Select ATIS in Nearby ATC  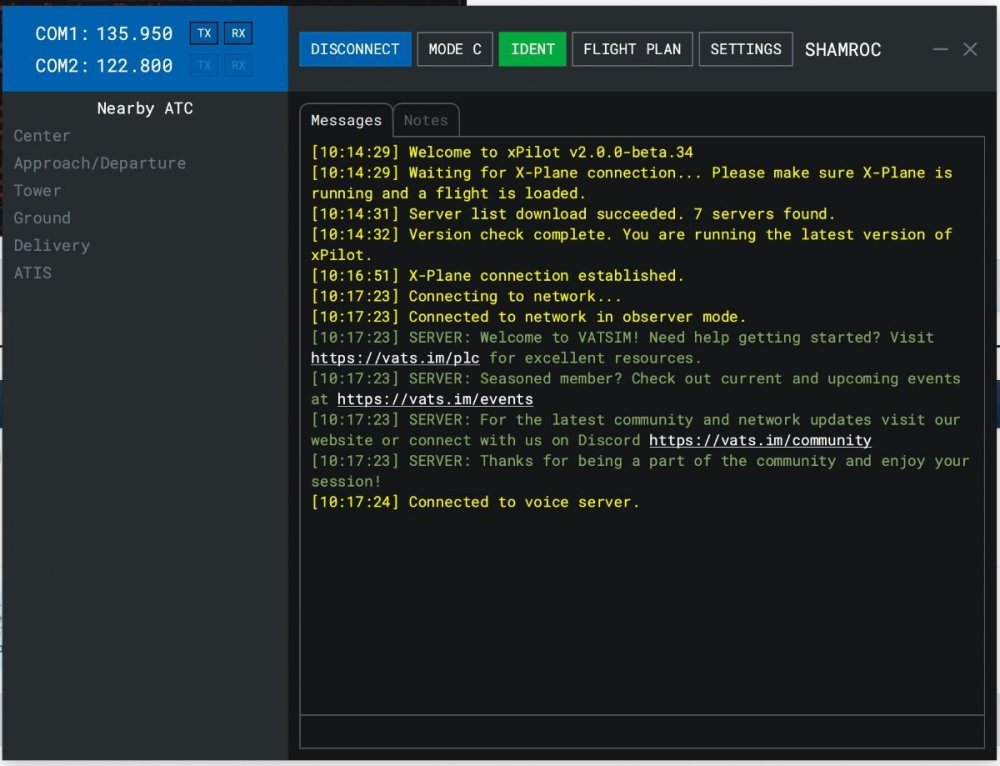pos(32,272)
